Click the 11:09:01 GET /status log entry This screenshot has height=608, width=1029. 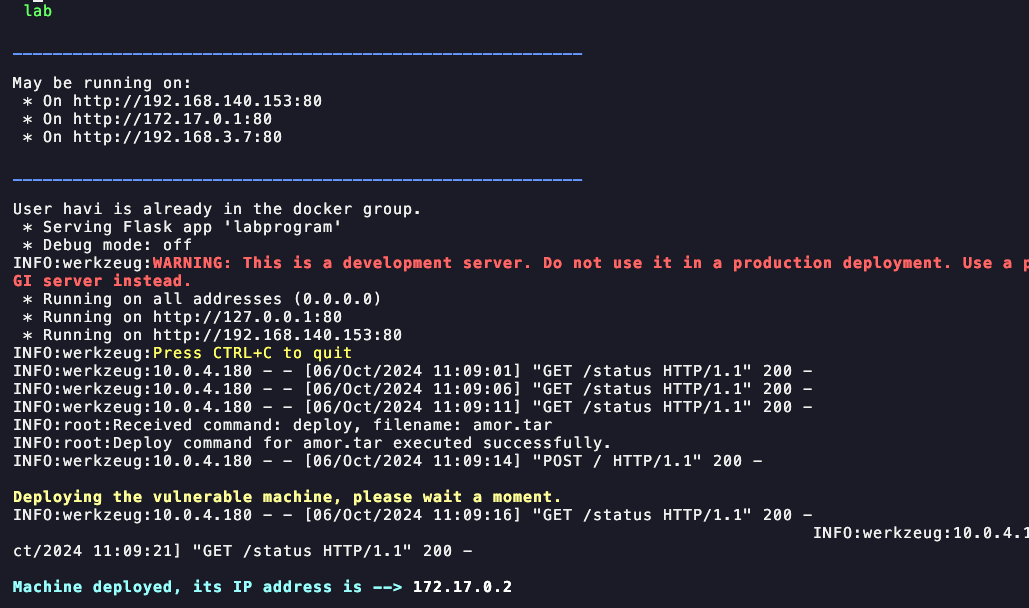(x=412, y=371)
